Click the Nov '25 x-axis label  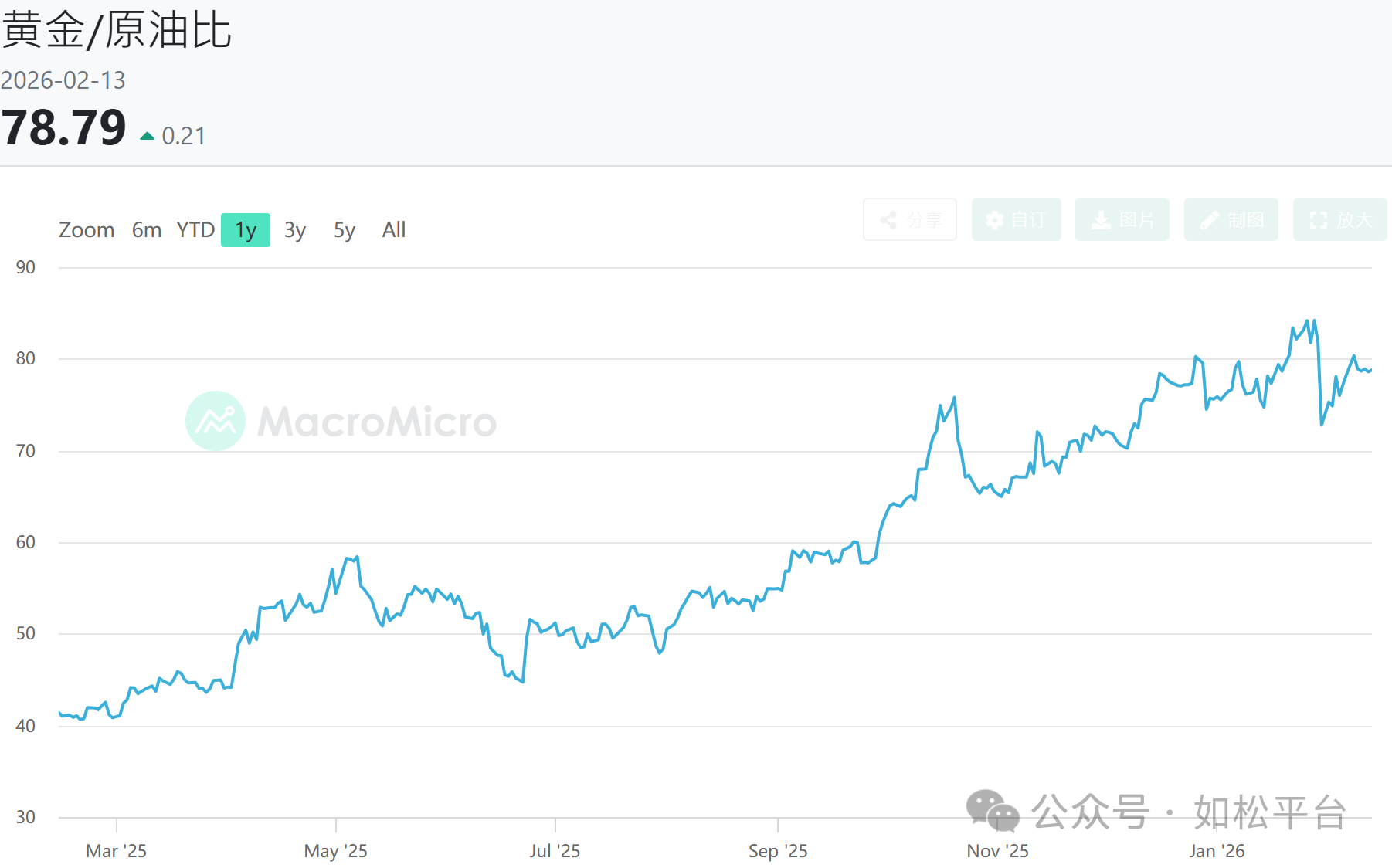[x=997, y=851]
